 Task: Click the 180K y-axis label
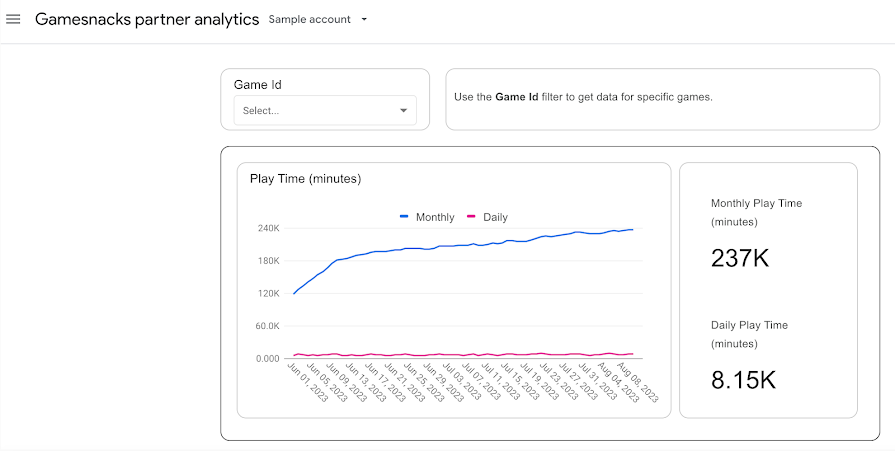click(268, 261)
